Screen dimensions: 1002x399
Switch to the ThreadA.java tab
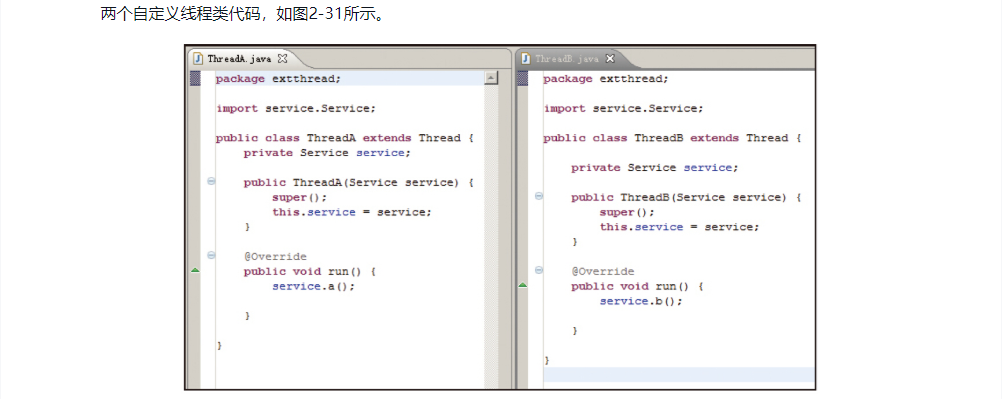pos(239,59)
